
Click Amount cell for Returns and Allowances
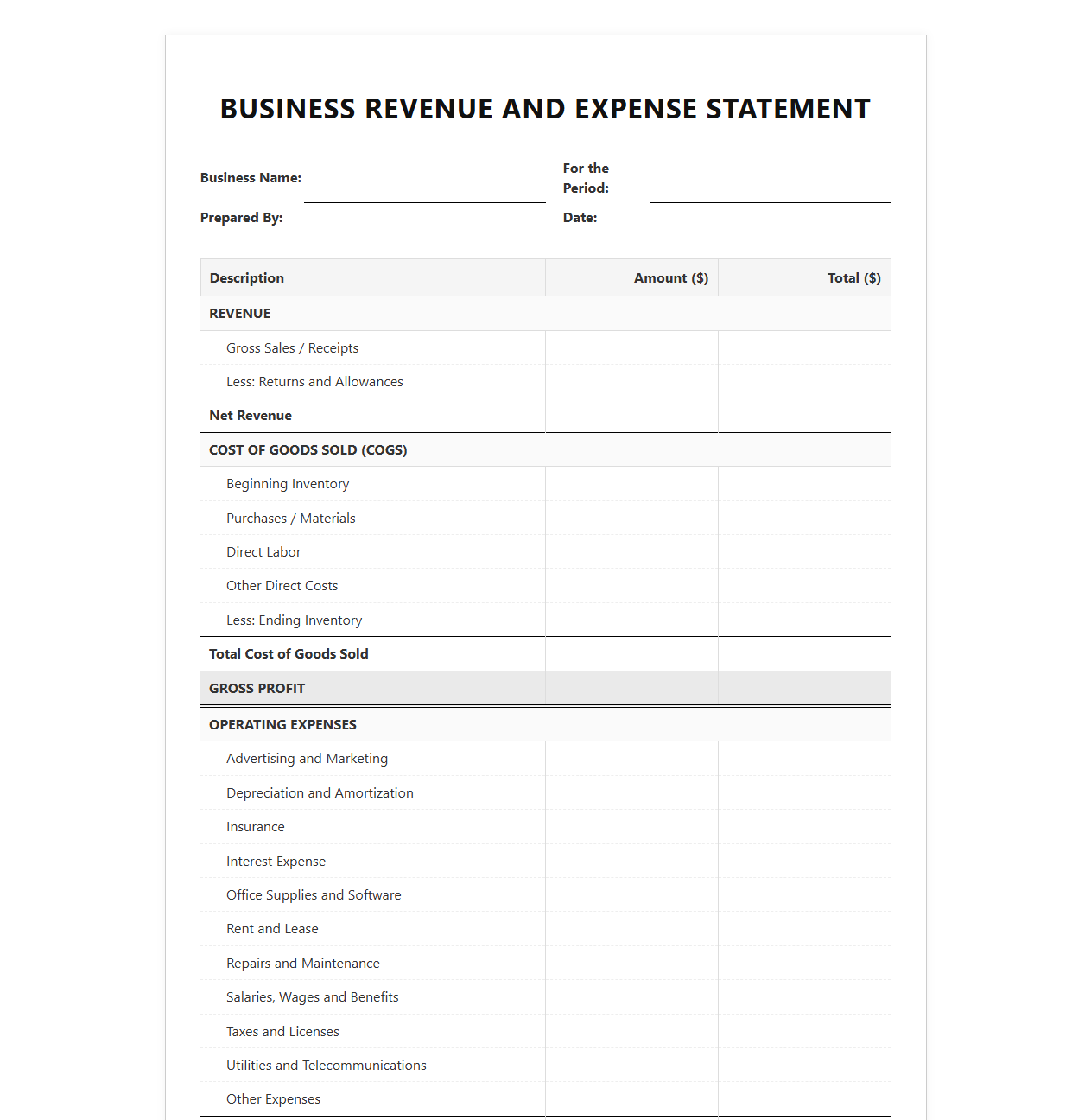631,382
